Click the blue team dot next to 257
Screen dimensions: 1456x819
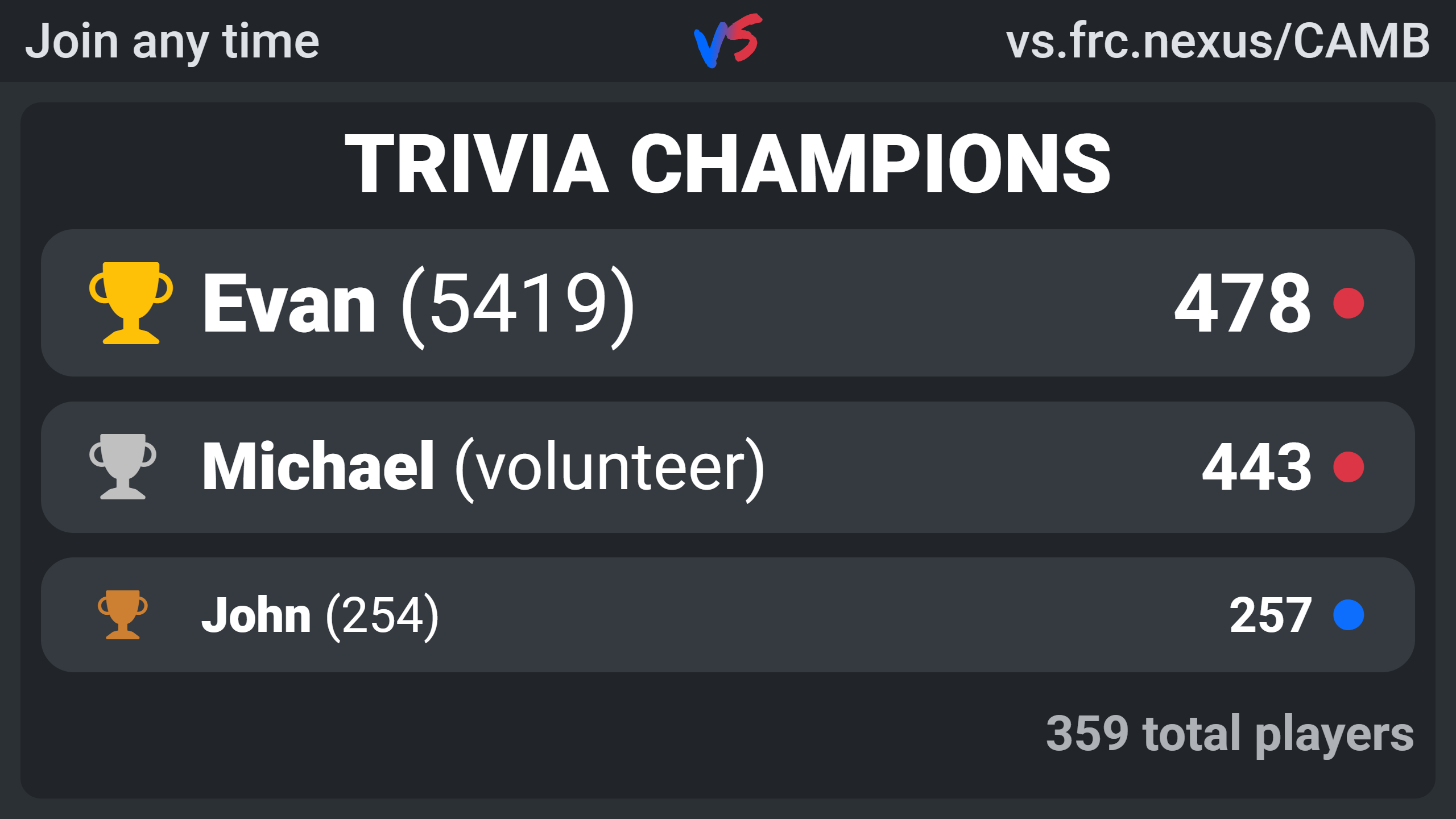pyautogui.click(x=1349, y=615)
